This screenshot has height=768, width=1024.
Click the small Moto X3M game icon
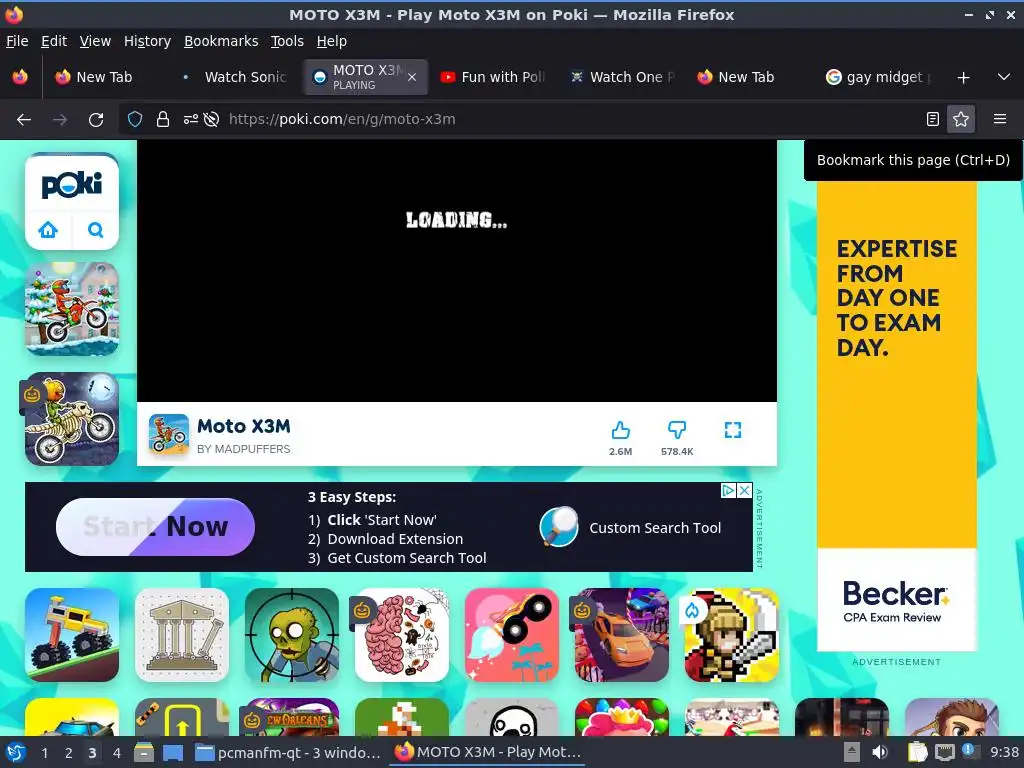click(168, 434)
